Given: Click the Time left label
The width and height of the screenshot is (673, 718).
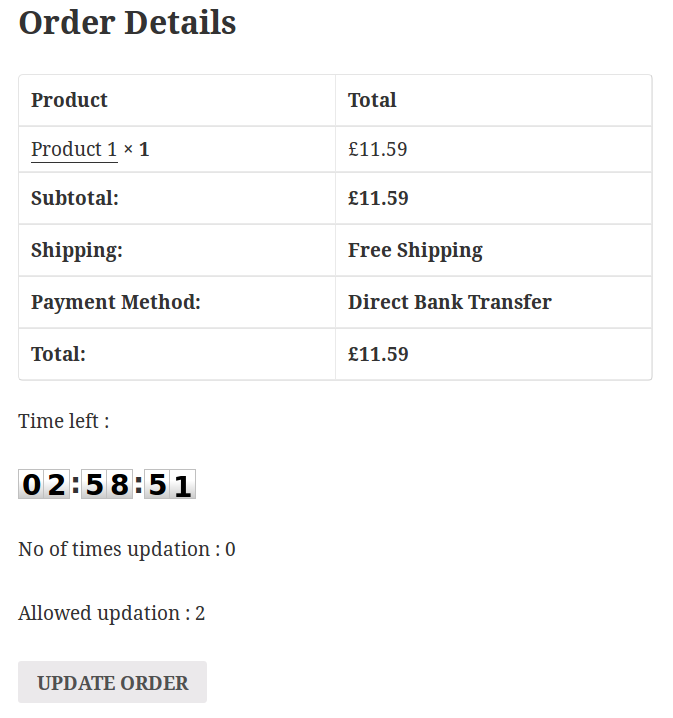Looking at the screenshot, I should tap(64, 421).
